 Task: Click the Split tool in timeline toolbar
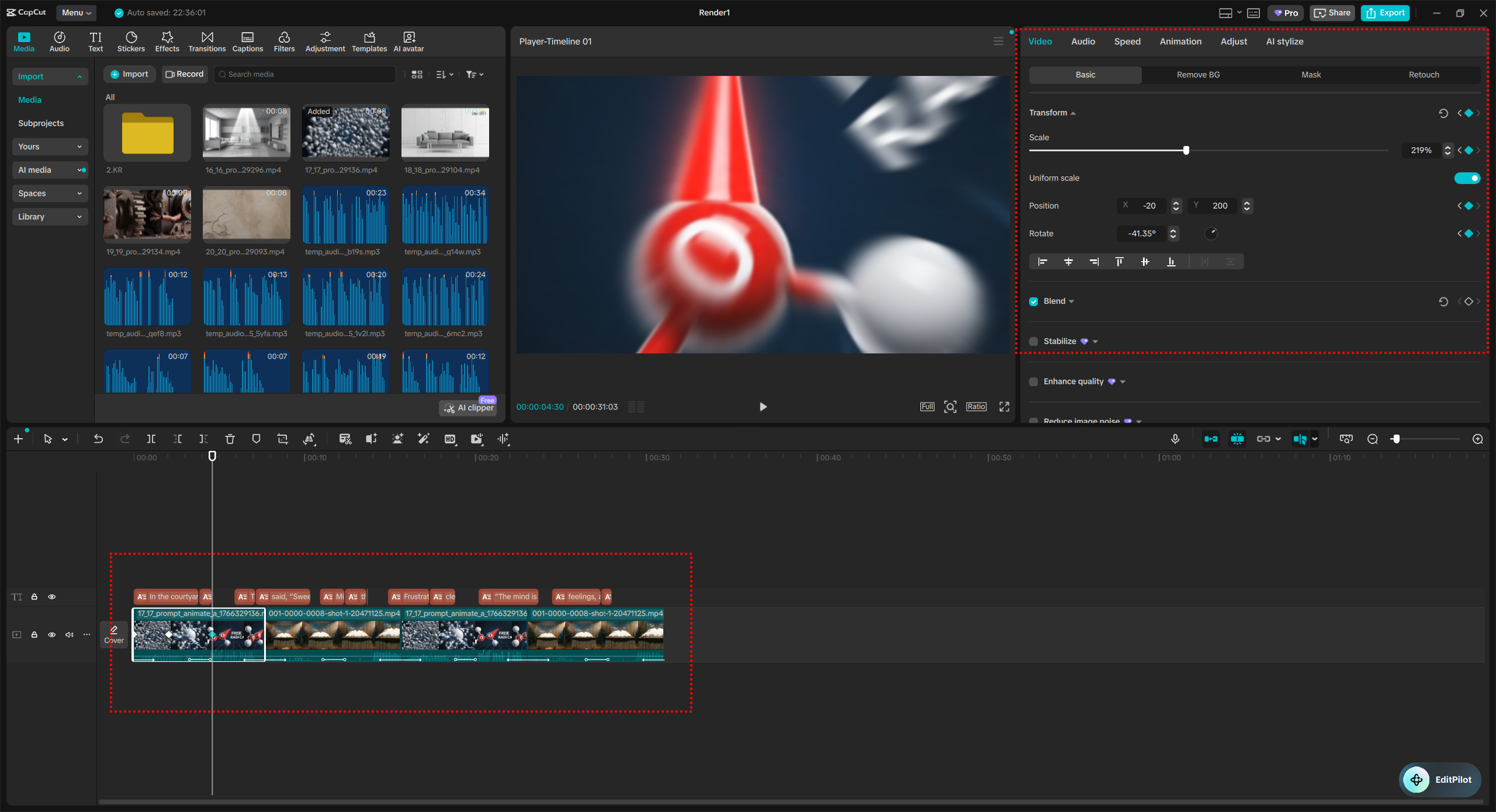151,439
